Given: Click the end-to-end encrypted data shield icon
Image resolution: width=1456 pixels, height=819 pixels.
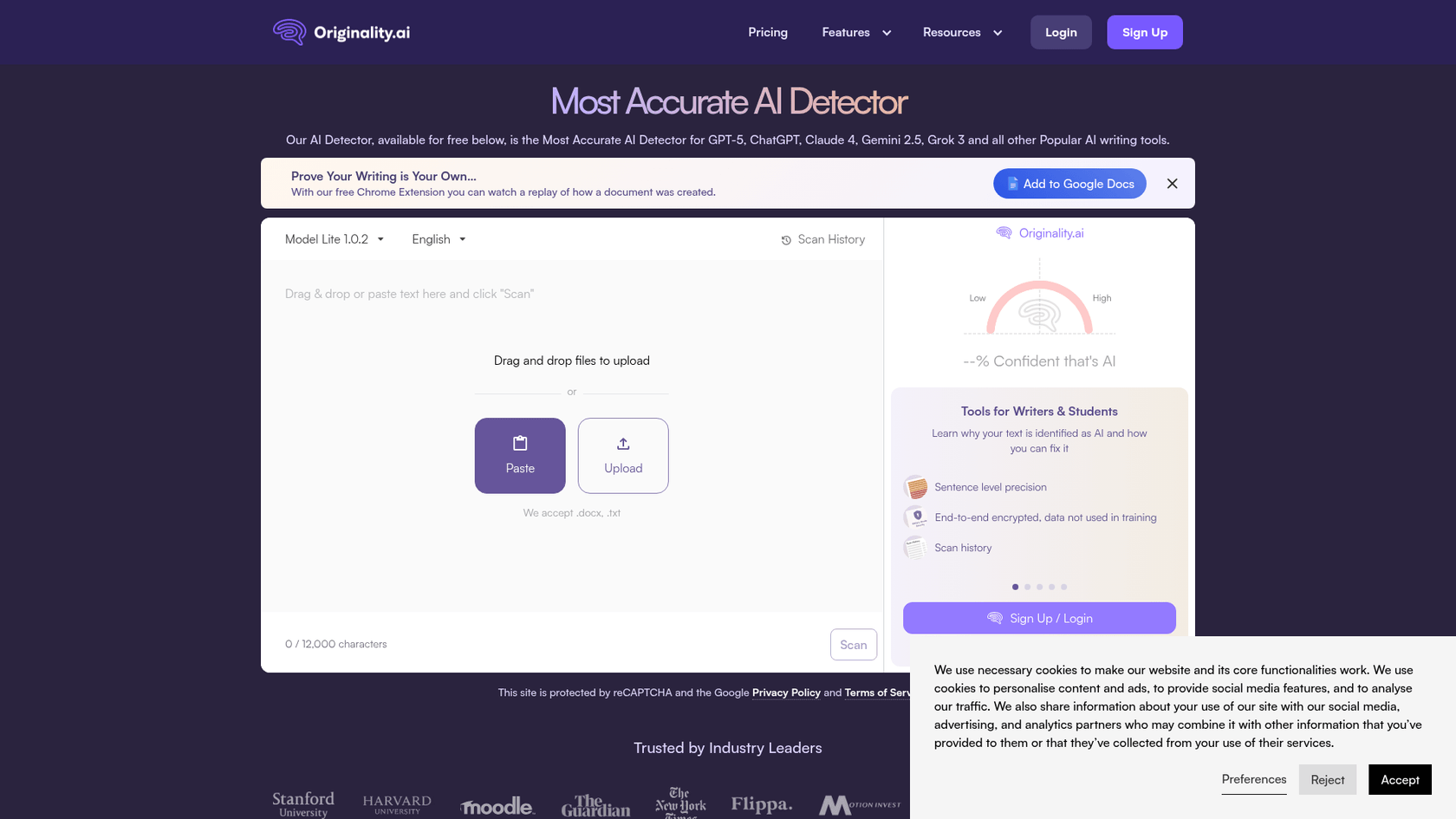Looking at the screenshot, I should (x=918, y=517).
